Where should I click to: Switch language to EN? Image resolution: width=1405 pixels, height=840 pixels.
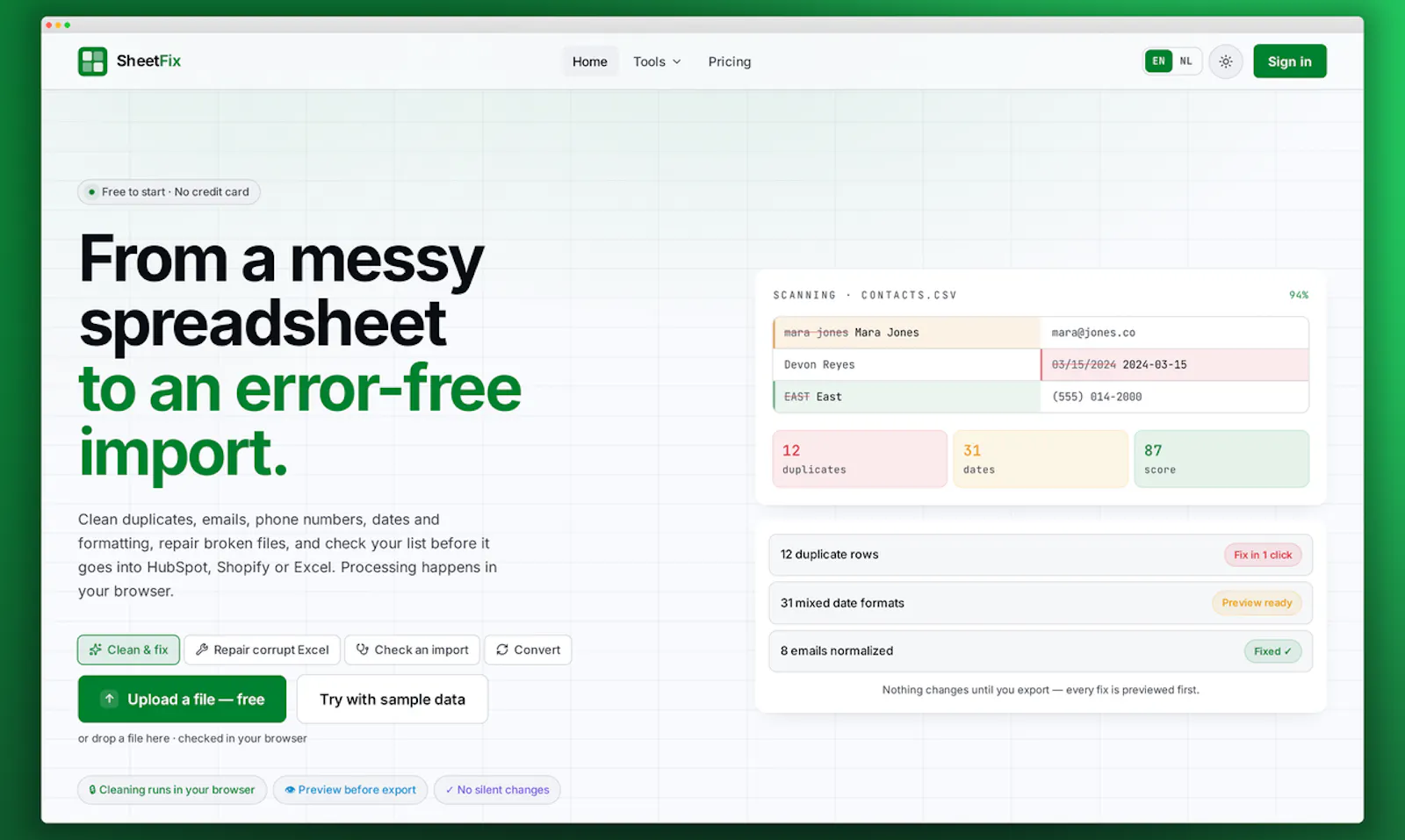1158,61
